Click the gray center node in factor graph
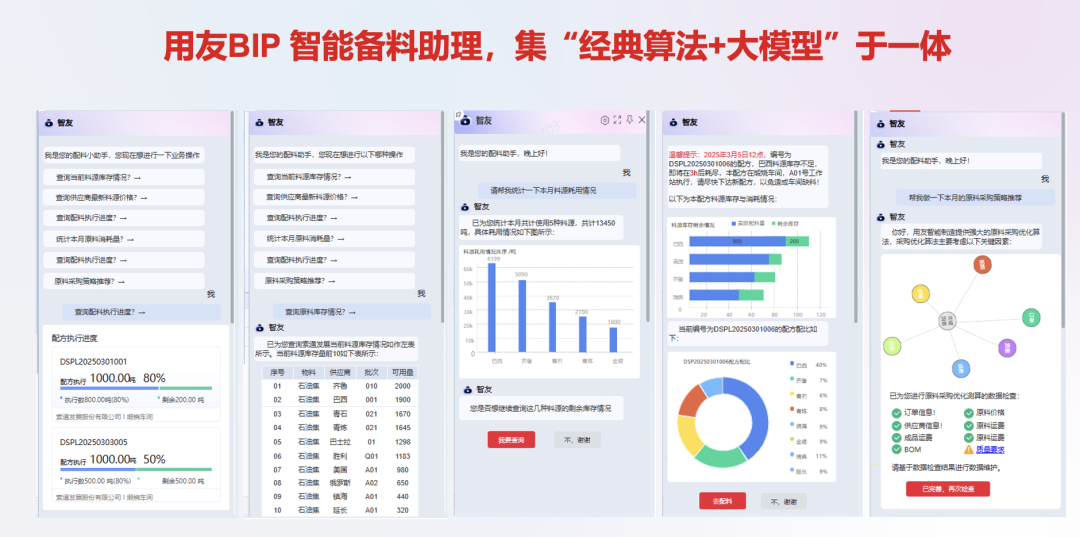This screenshot has height=537, width=1080. tap(947, 321)
